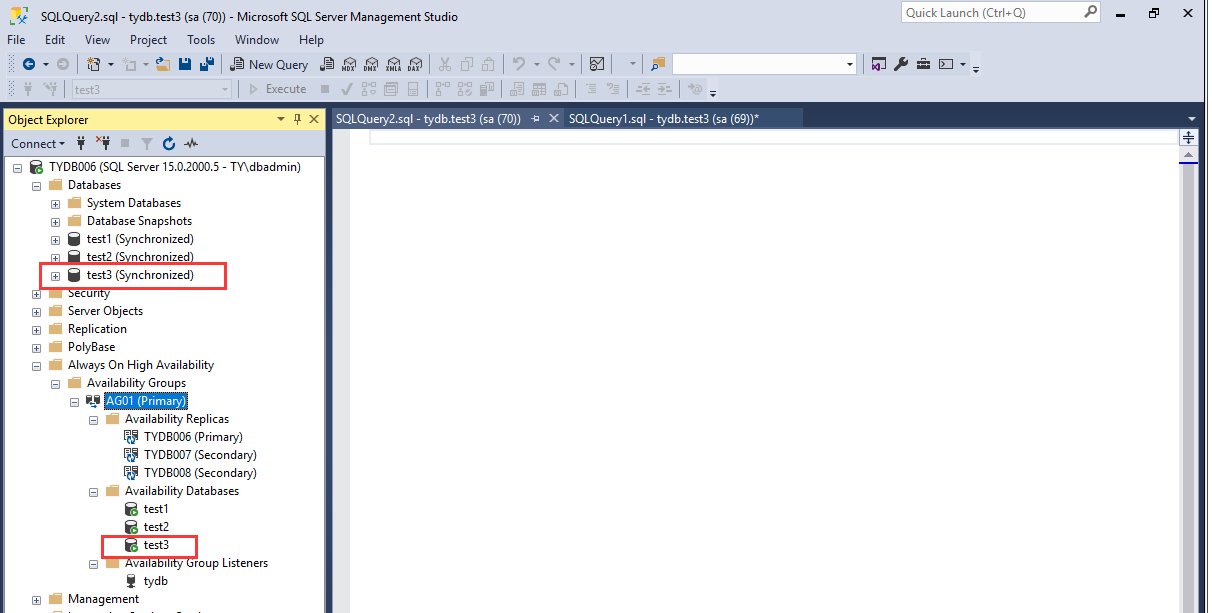
Task: Close the Object Explorer panel
Action: pos(314,119)
